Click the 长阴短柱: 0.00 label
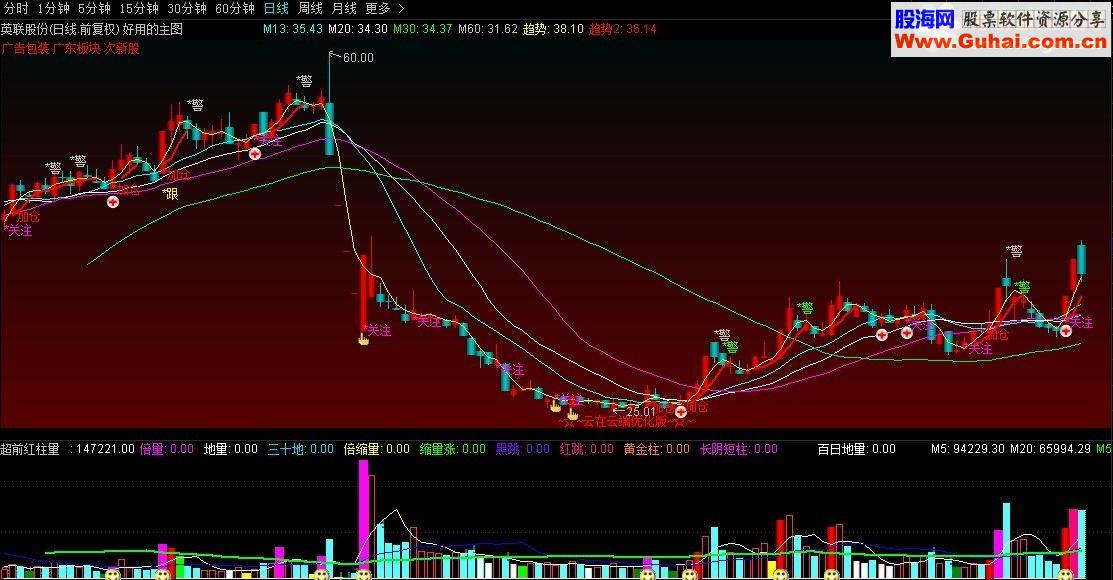 (x=739, y=449)
